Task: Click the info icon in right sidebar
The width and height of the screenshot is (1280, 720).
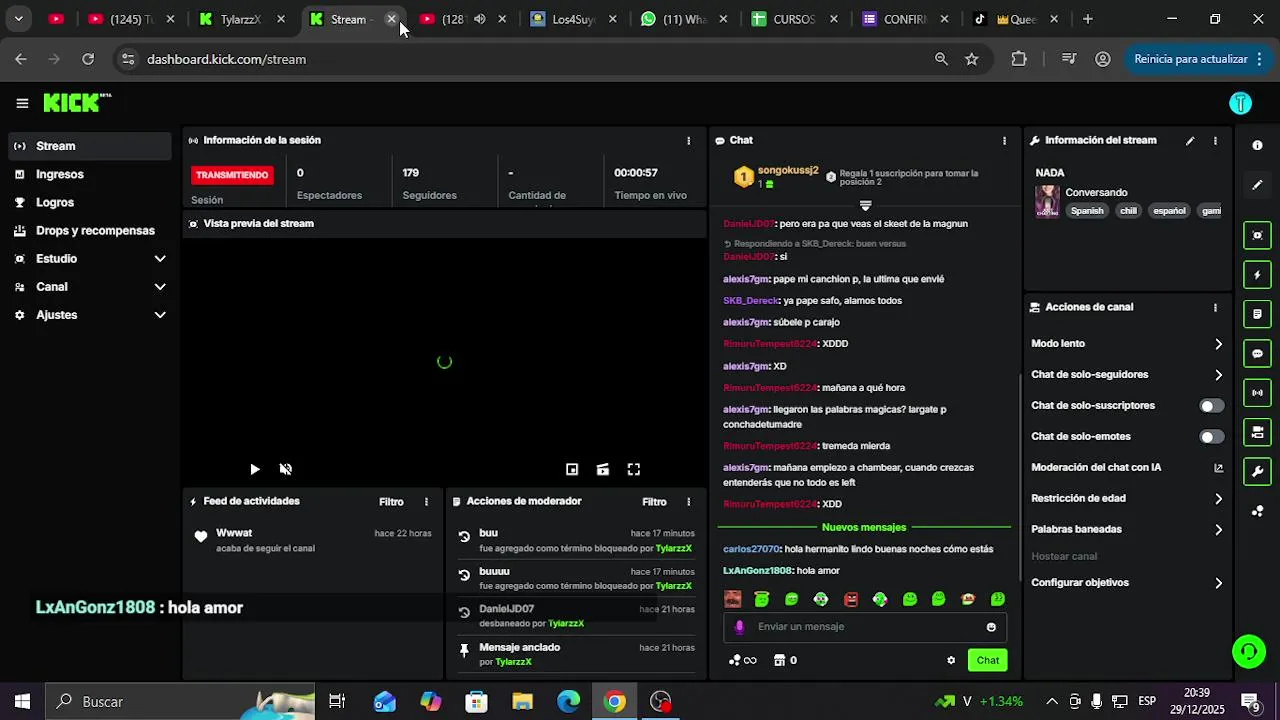Action: pos(1257,146)
